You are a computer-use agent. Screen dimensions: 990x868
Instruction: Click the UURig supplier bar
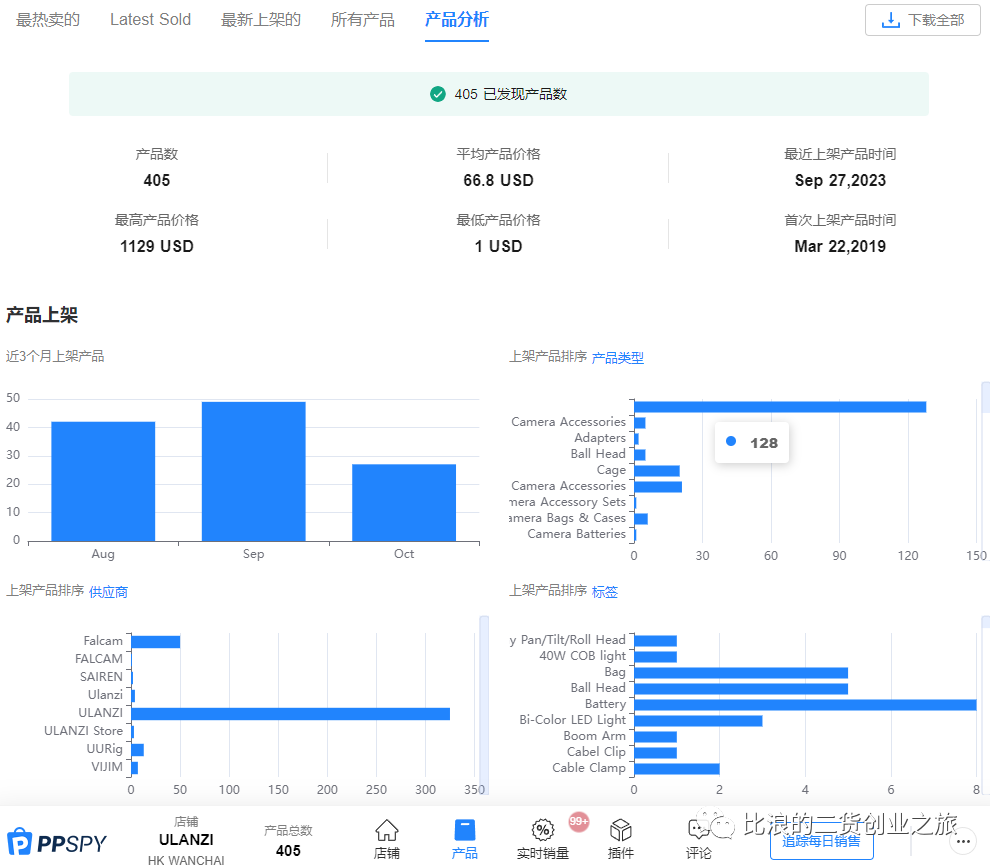pyautogui.click(x=138, y=750)
